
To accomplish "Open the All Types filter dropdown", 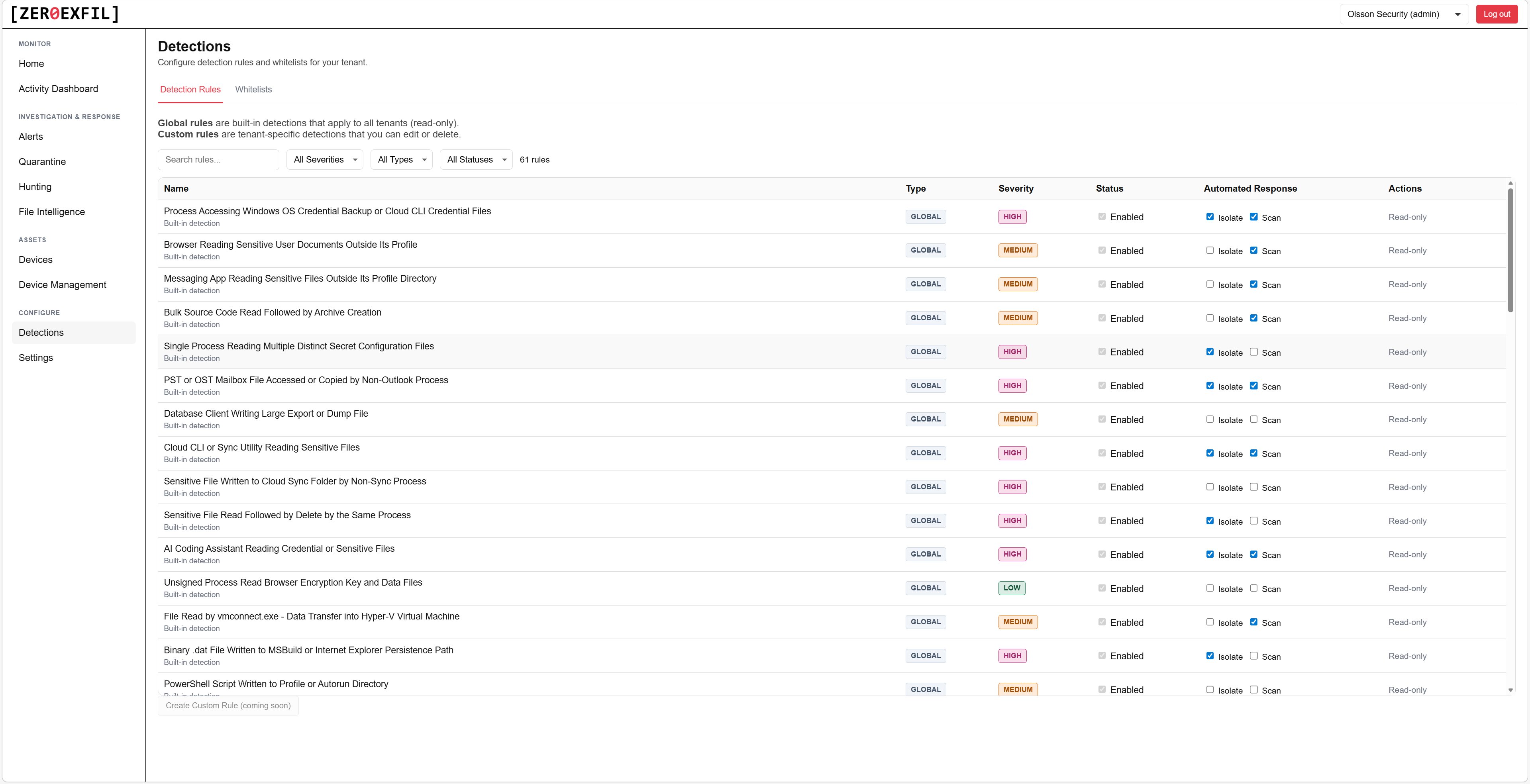I will (401, 159).
